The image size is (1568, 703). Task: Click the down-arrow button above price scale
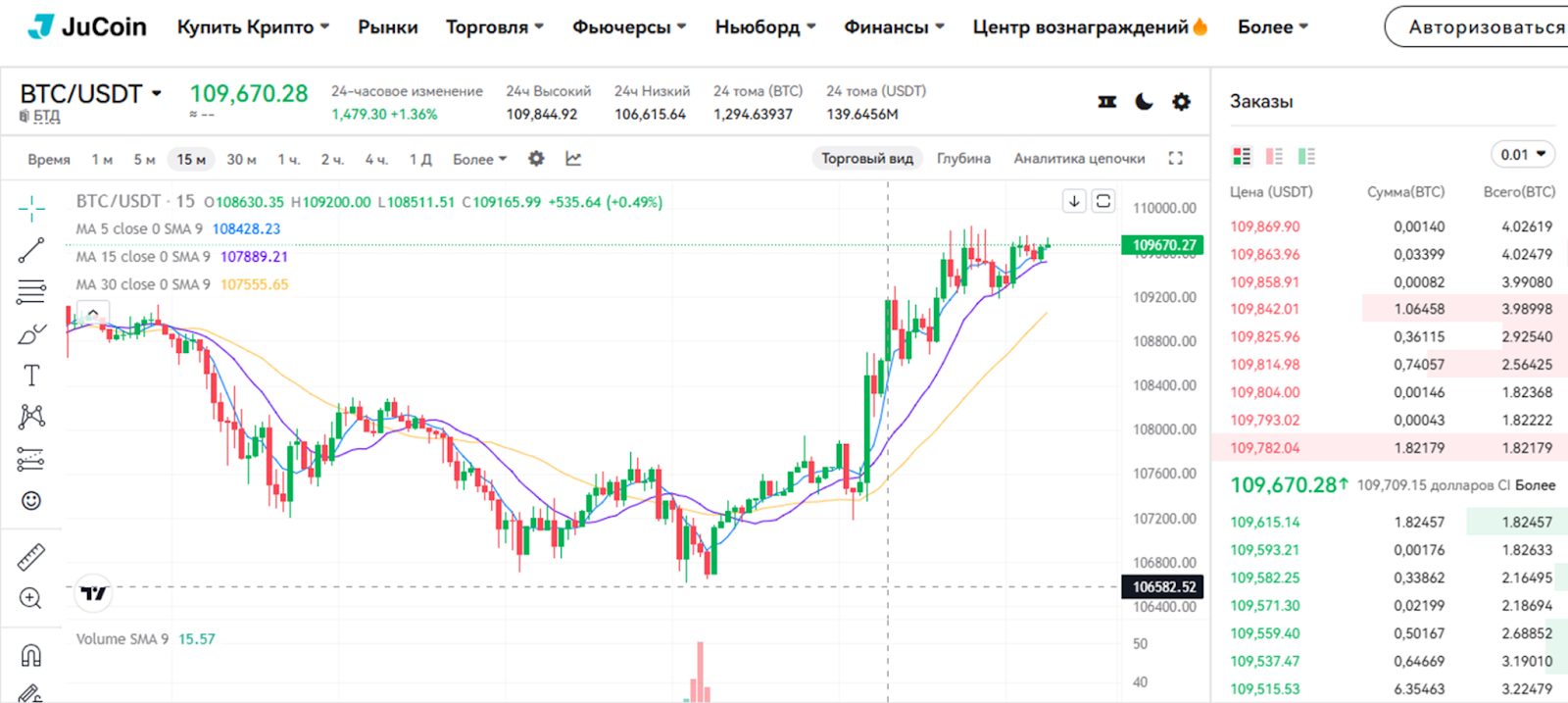(1074, 201)
